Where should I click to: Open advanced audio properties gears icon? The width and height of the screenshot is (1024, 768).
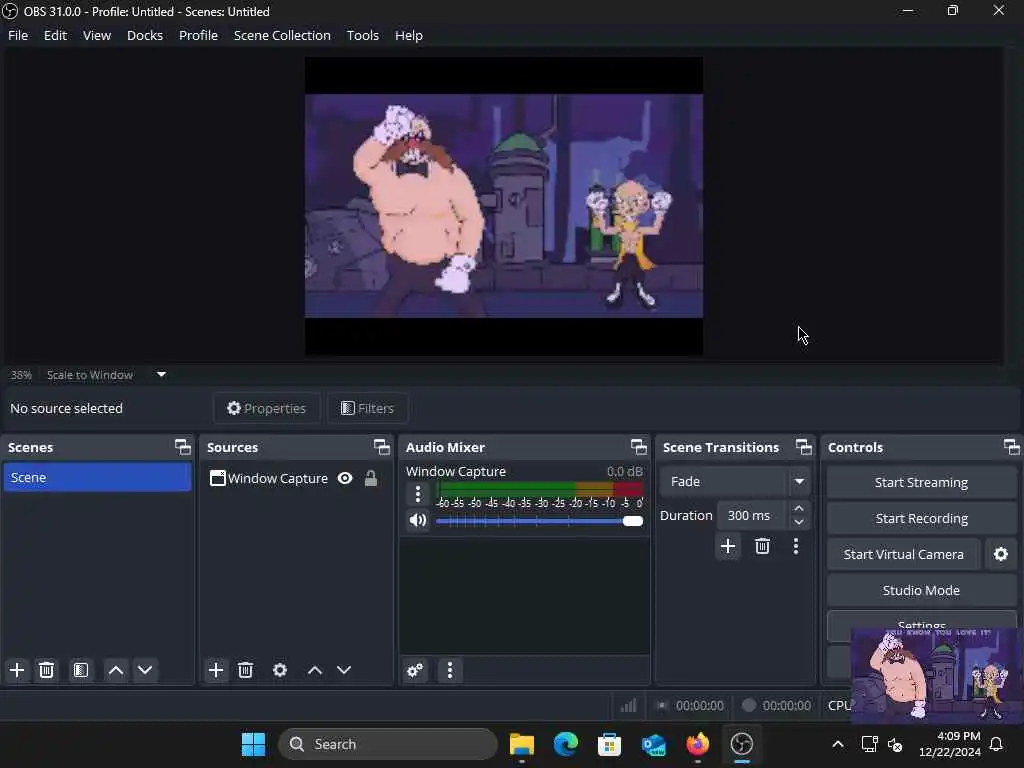tap(415, 670)
